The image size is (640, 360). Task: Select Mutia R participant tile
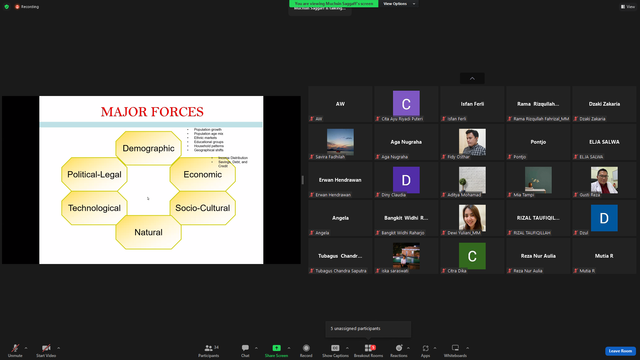tap(604, 256)
